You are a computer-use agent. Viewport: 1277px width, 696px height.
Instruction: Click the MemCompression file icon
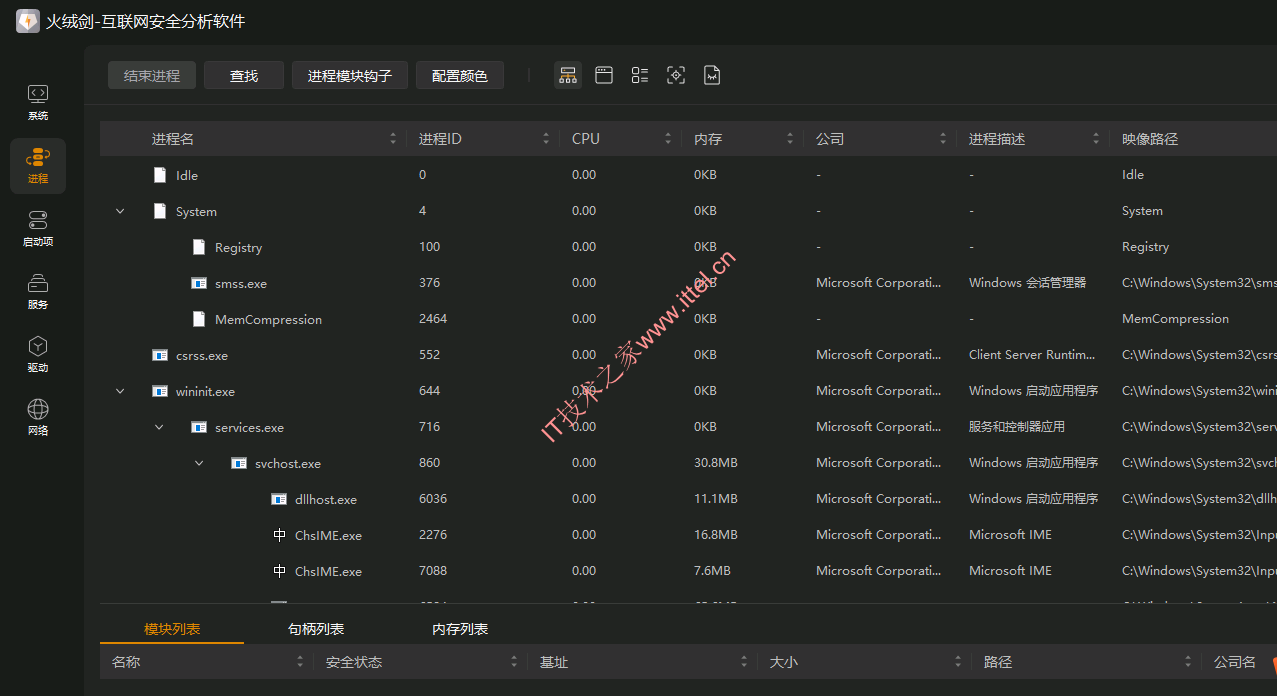[x=199, y=319]
